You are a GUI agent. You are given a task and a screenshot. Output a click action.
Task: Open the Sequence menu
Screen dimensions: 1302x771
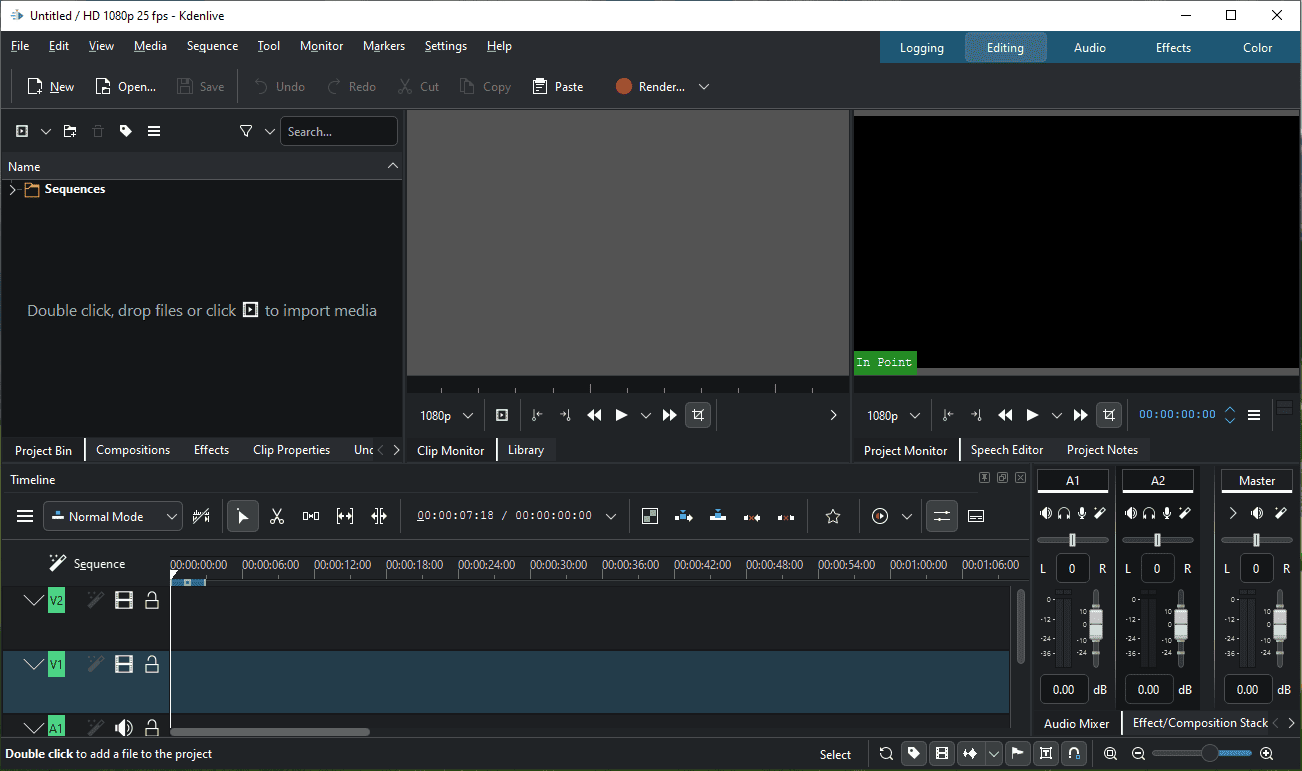coord(212,46)
